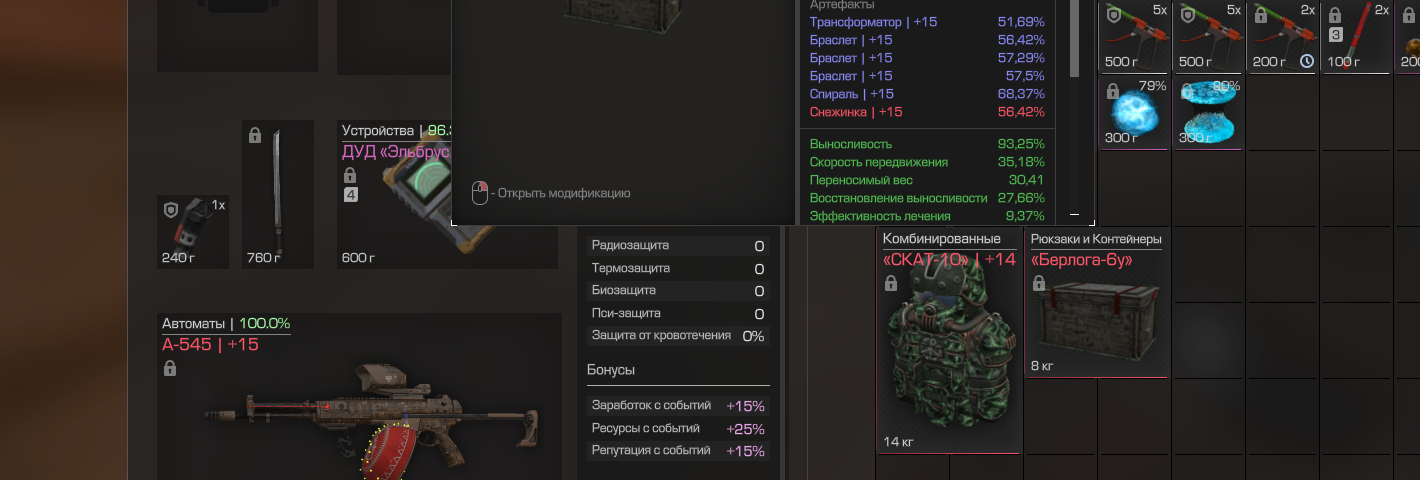1420x480 pixels.
Task: Click the Заработок с событий bonus row
Action: tap(678, 406)
